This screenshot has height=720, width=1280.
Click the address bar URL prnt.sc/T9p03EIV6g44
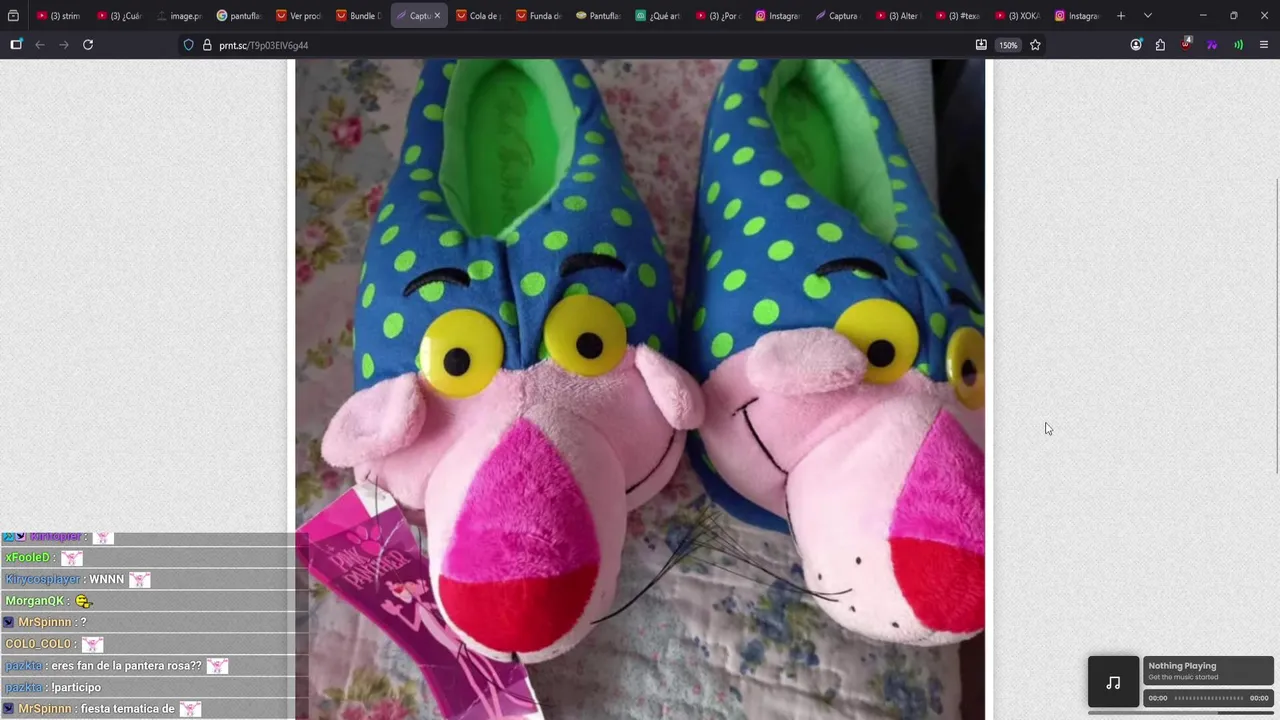(263, 45)
